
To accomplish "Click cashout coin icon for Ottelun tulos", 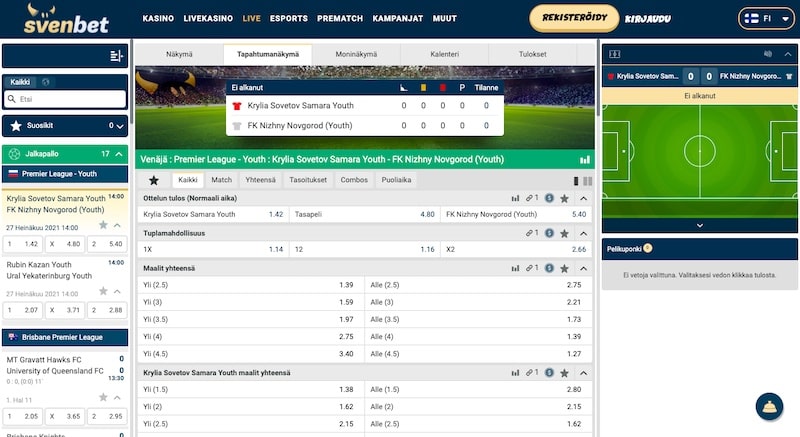I will 549,198.
